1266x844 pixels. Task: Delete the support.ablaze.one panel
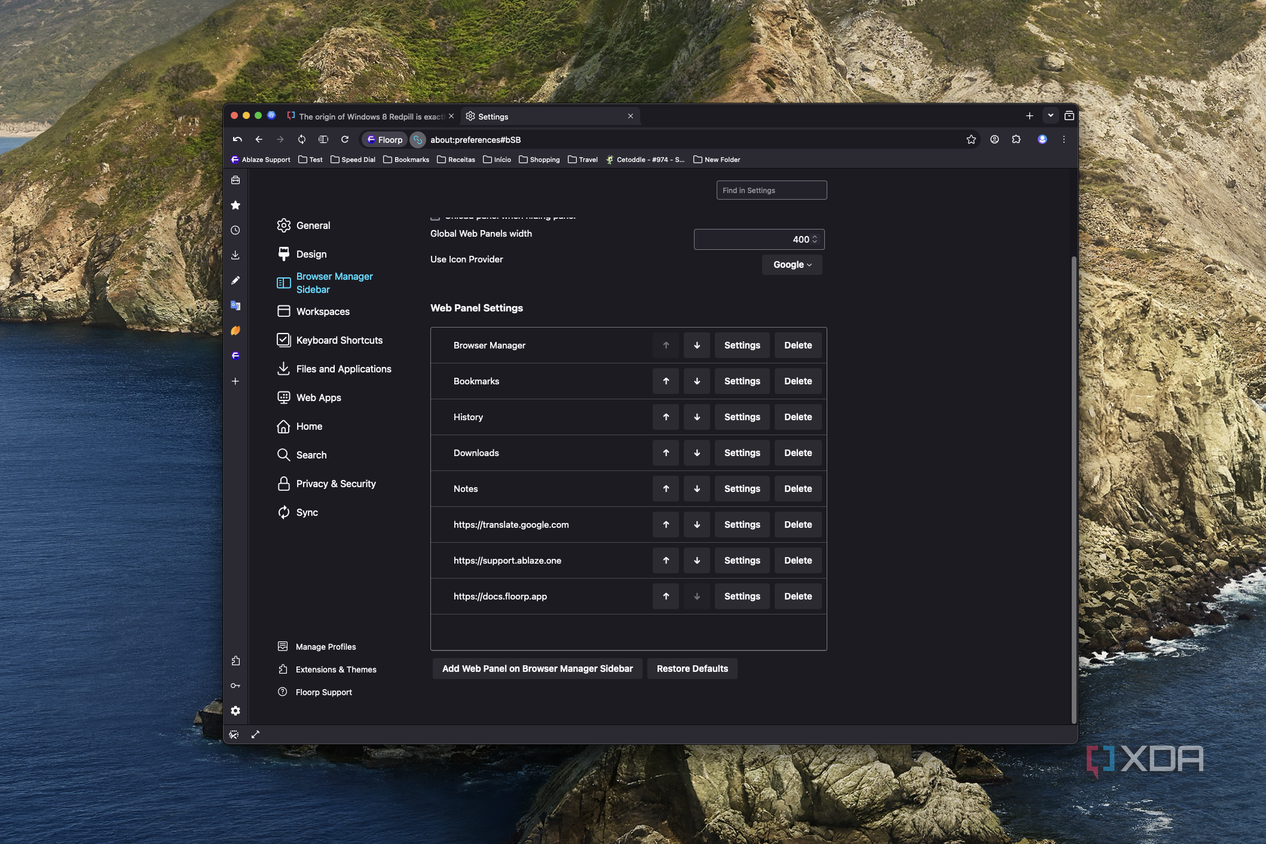[x=798, y=561]
